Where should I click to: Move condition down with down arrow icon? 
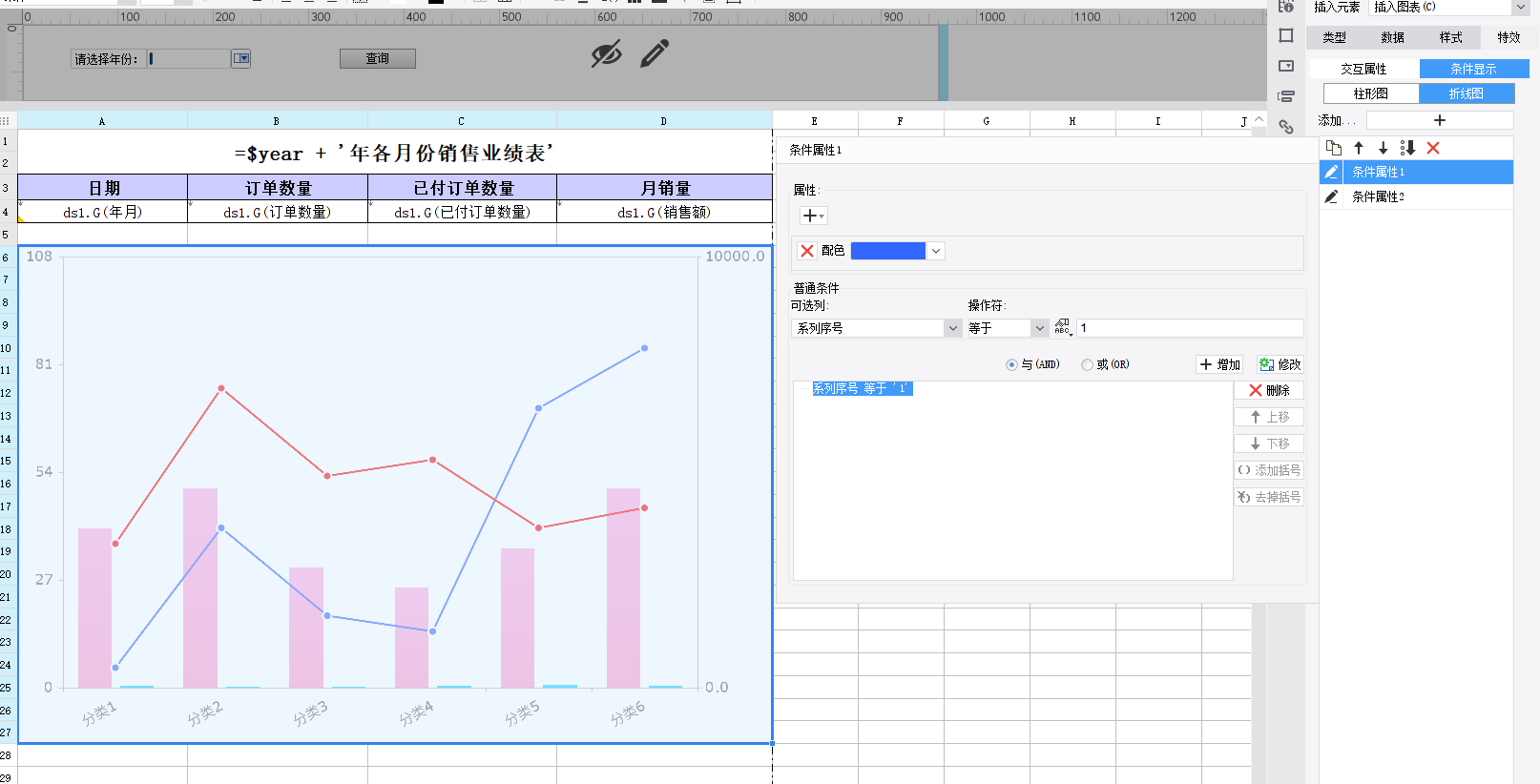pos(1383,148)
